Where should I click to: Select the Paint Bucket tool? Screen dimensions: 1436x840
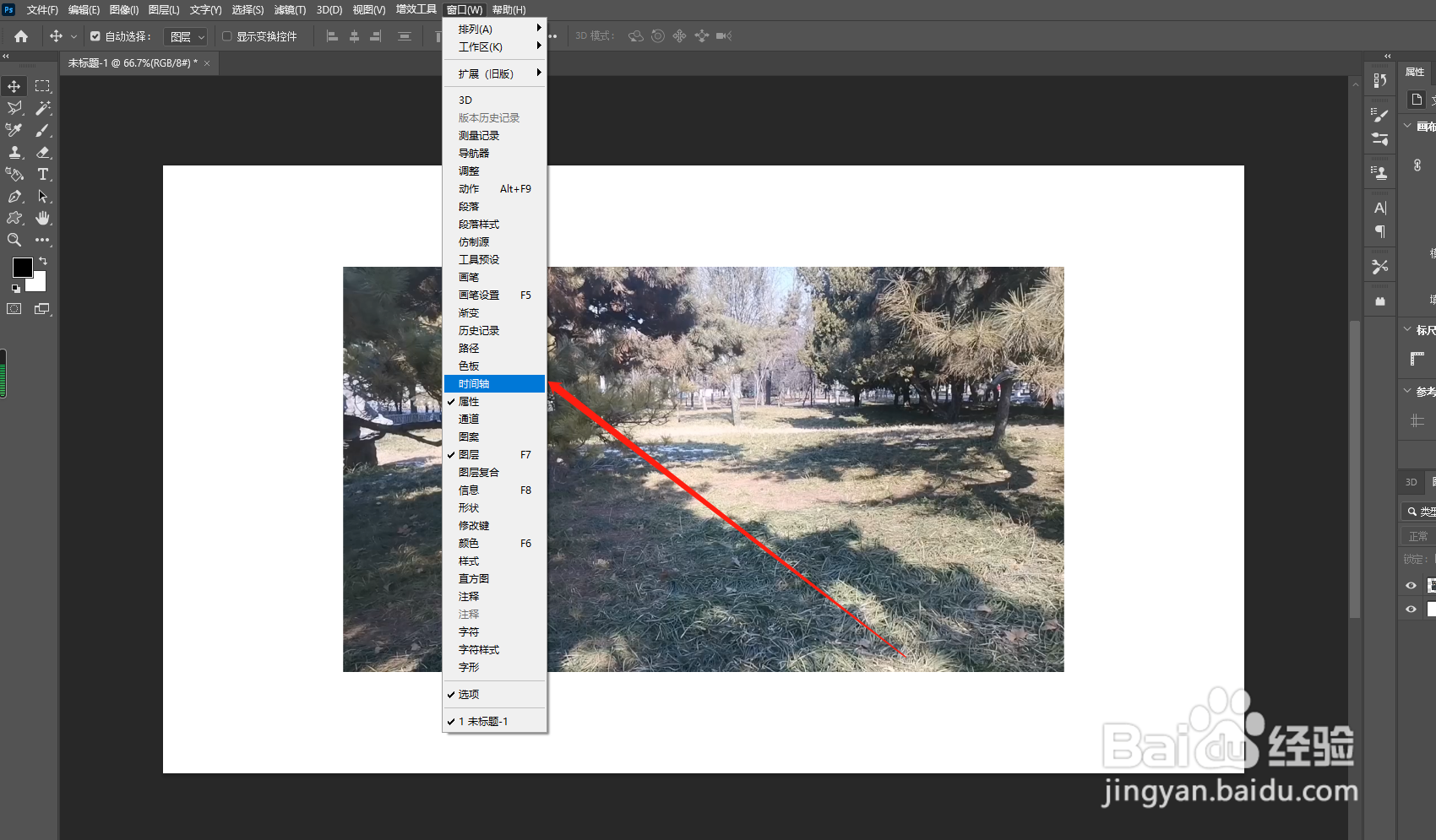[14, 174]
